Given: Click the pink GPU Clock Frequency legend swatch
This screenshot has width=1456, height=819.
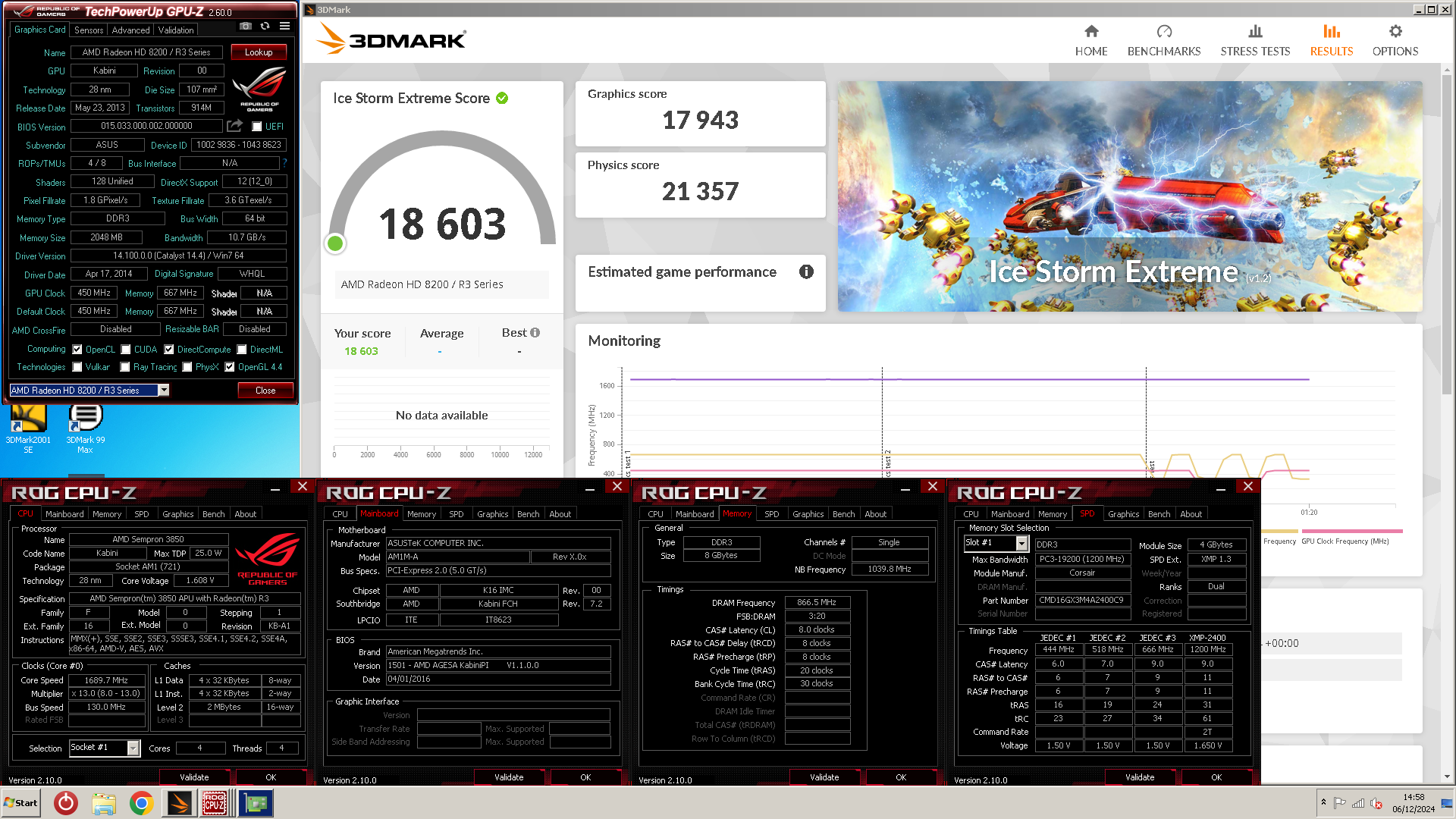Looking at the screenshot, I should coord(1351,531).
